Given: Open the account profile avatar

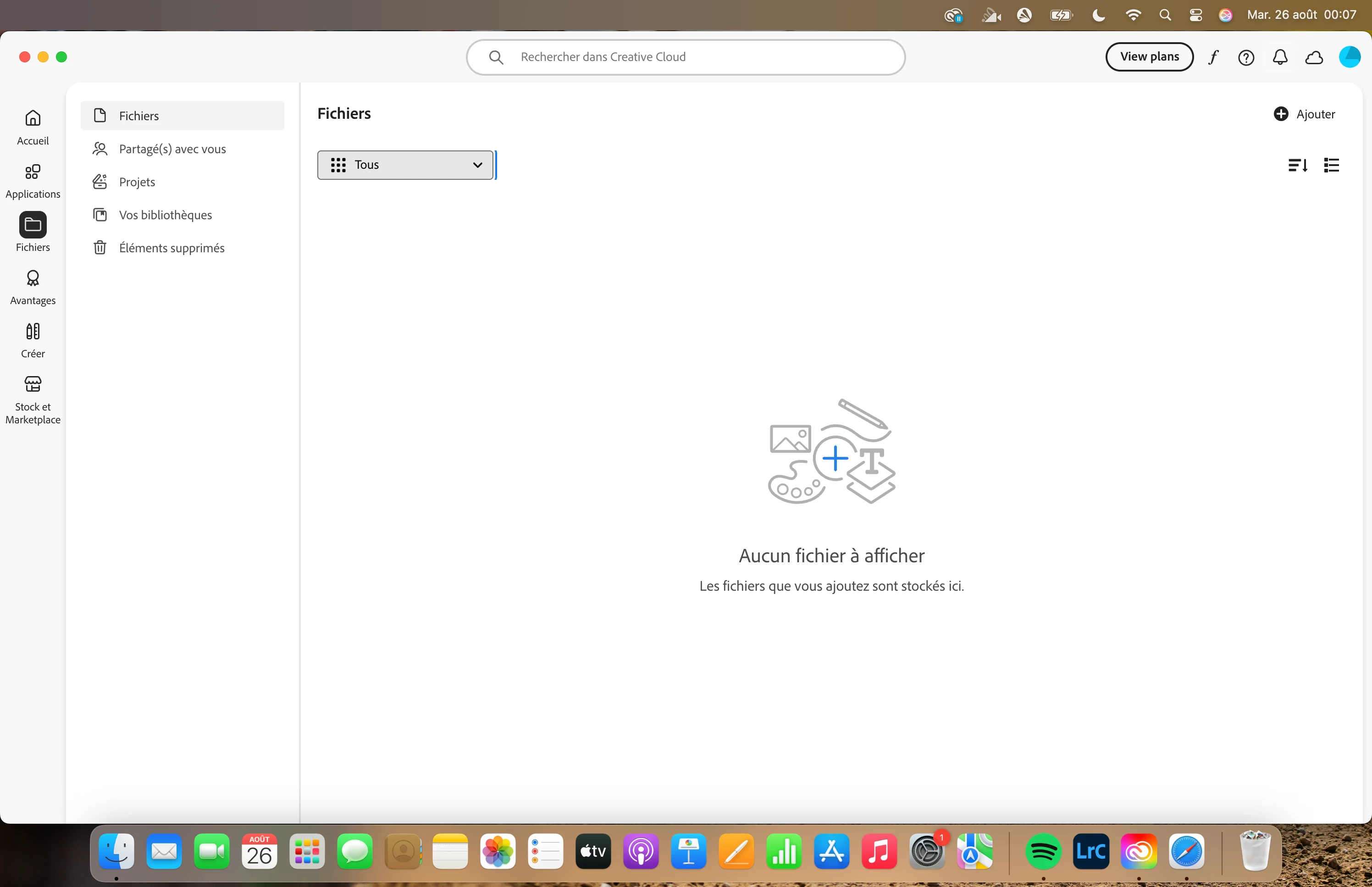Looking at the screenshot, I should [x=1349, y=57].
